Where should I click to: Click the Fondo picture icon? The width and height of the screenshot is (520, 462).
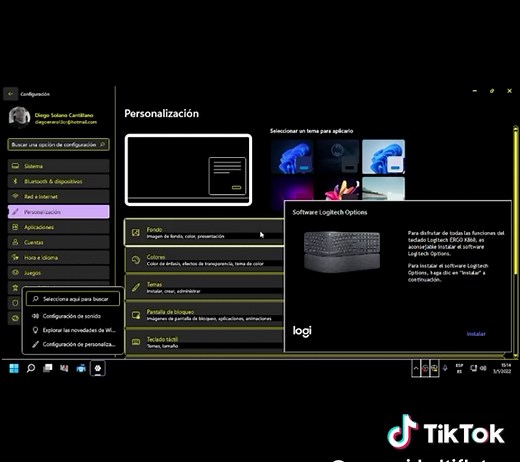[136, 233]
